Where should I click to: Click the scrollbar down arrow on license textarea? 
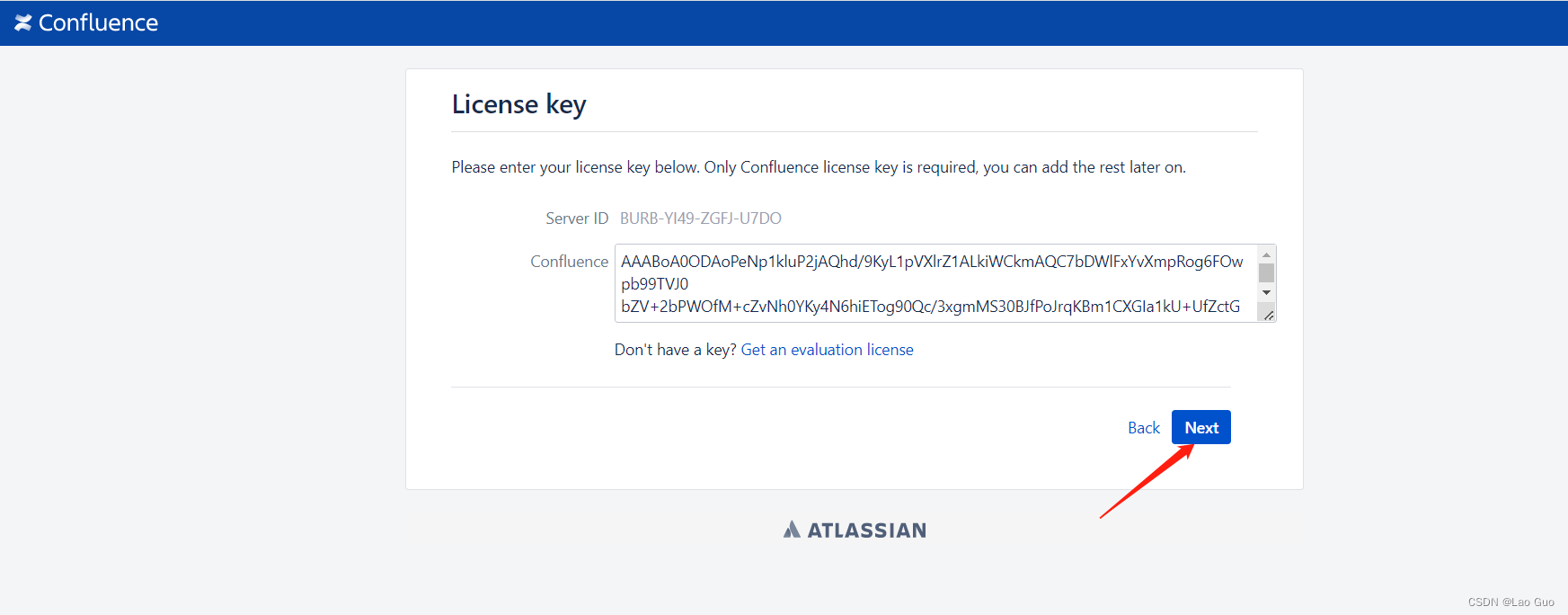click(1266, 292)
